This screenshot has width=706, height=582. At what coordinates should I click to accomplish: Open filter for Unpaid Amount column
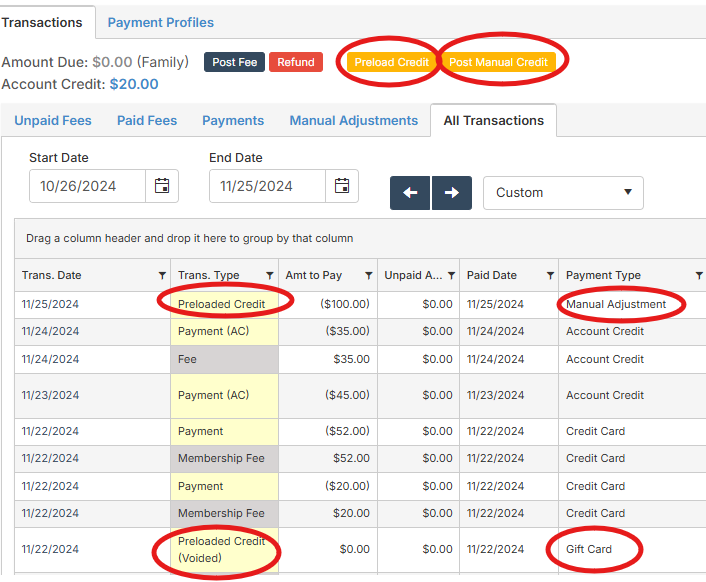451,276
